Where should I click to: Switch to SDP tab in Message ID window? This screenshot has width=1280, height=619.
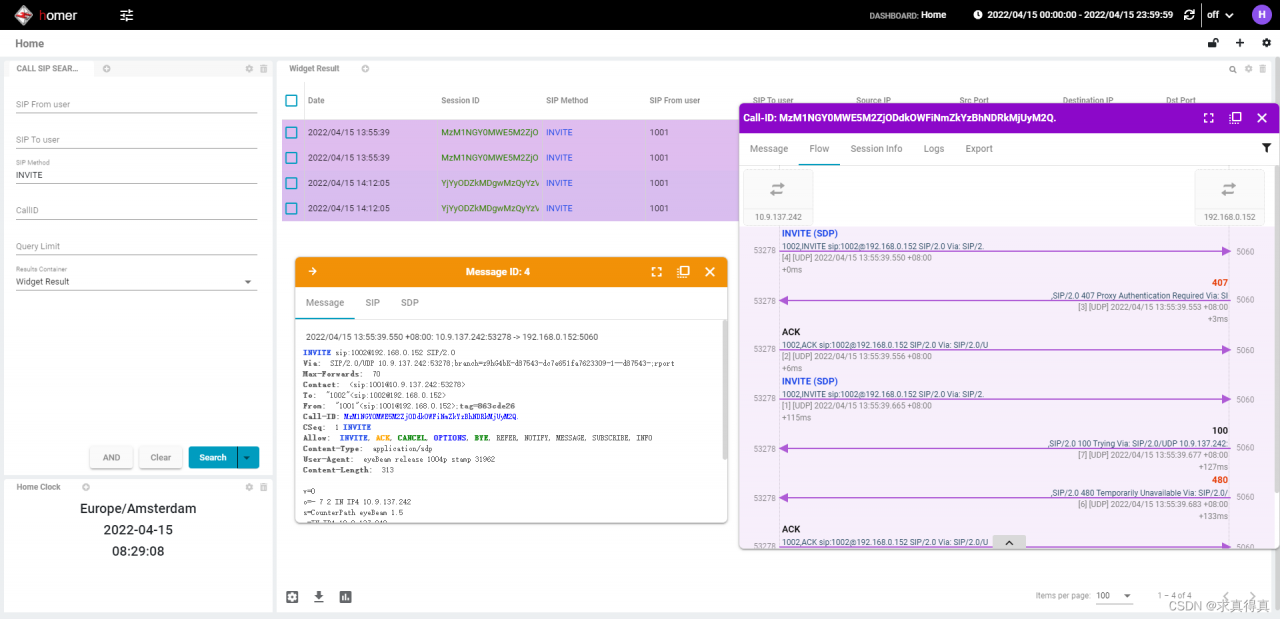coord(410,303)
